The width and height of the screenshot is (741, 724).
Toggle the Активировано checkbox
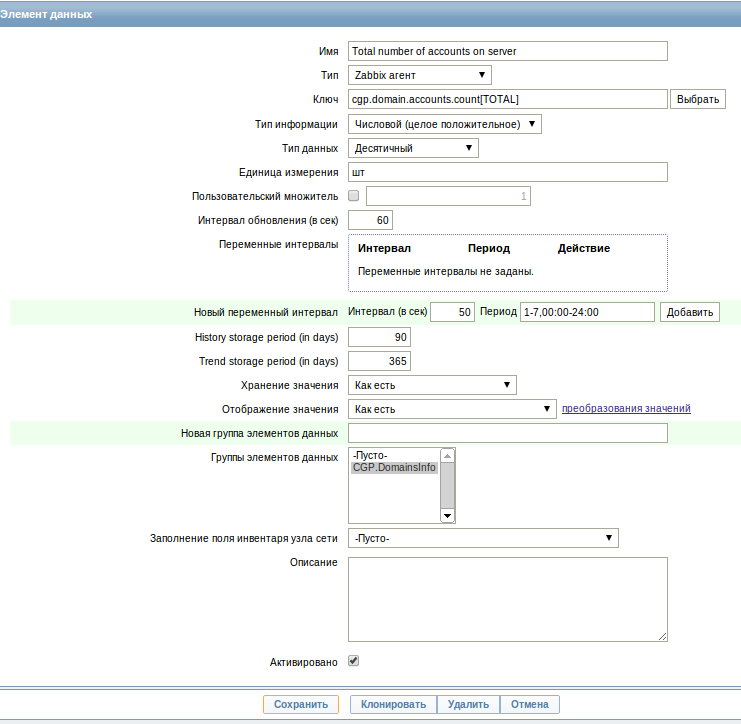click(x=353, y=661)
